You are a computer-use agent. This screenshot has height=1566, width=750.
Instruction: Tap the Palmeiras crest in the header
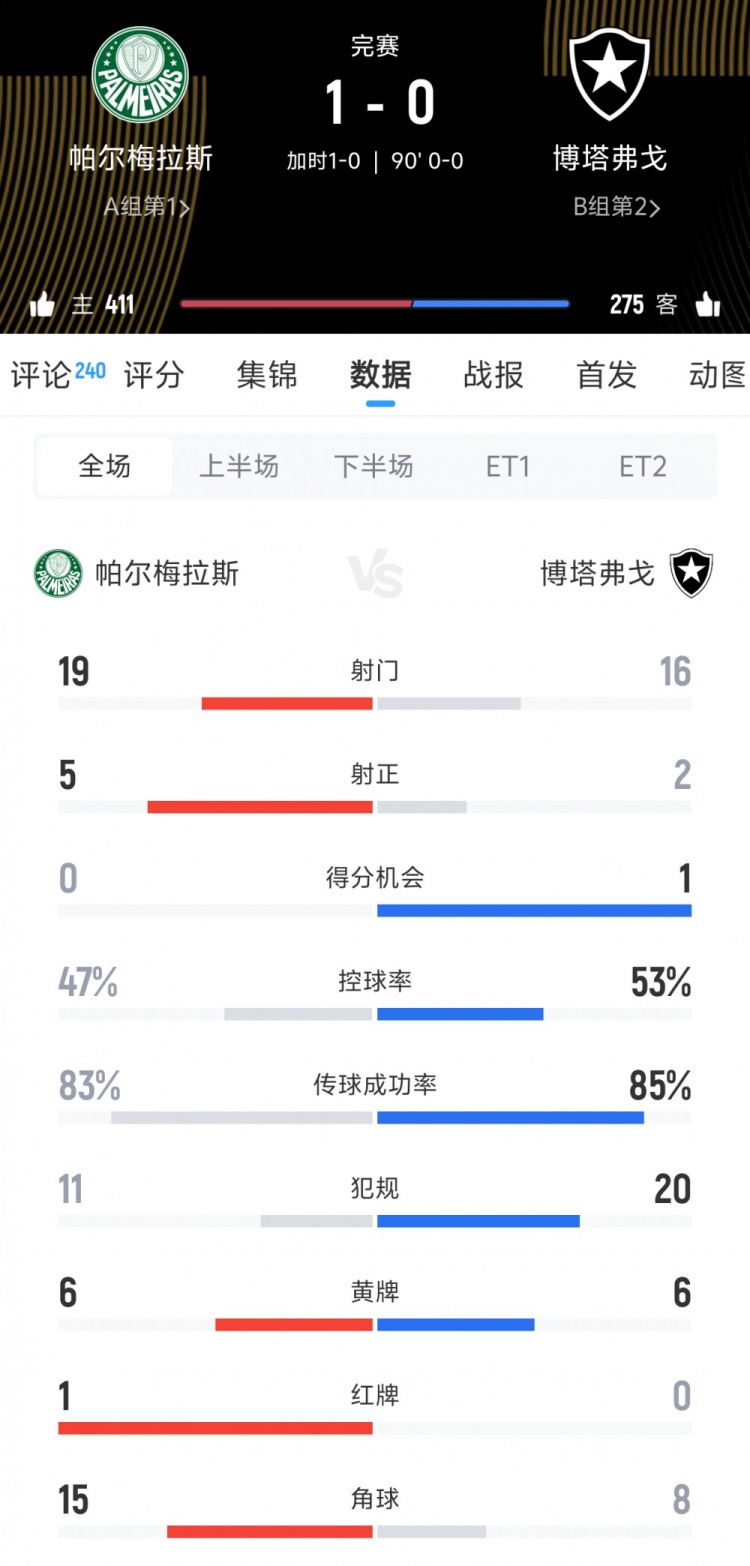click(x=140, y=75)
